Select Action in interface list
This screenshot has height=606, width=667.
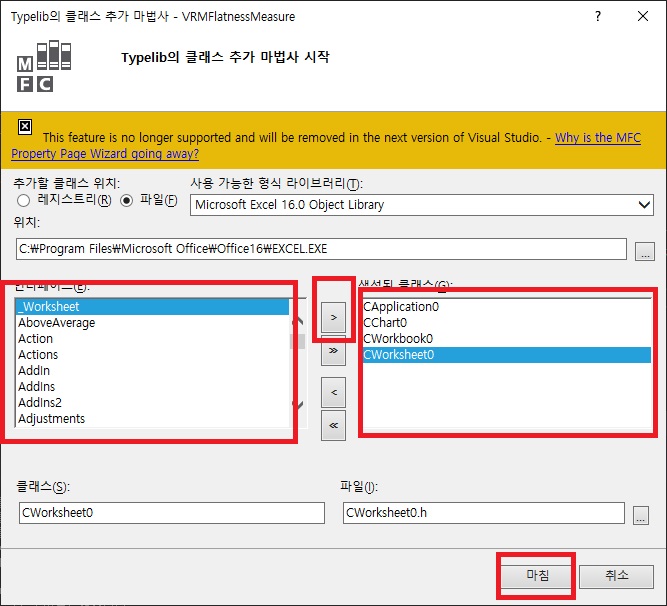point(152,339)
